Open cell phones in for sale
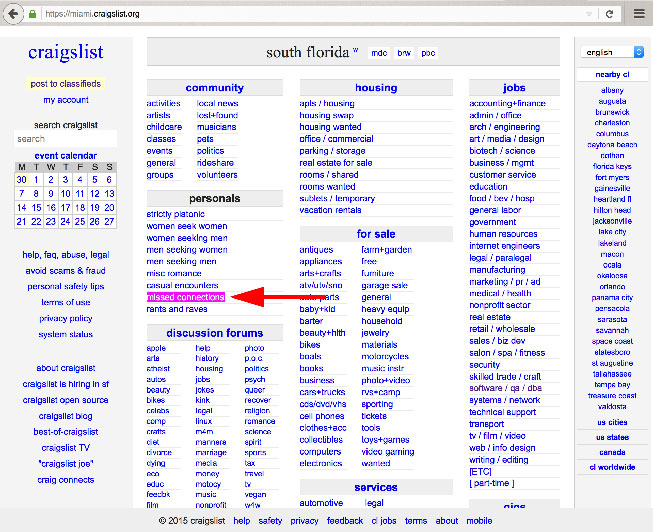 pos(322,416)
